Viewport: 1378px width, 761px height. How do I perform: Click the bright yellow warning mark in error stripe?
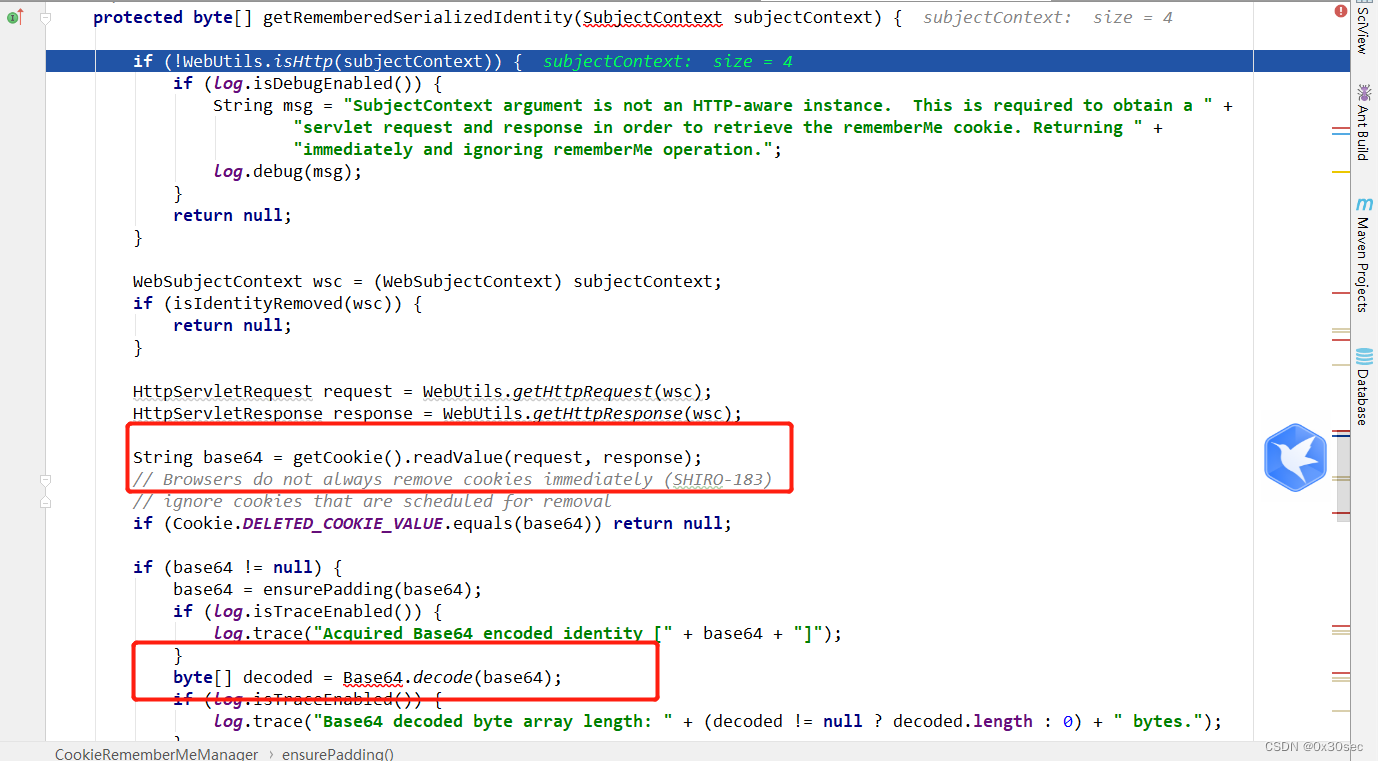coord(1340,173)
